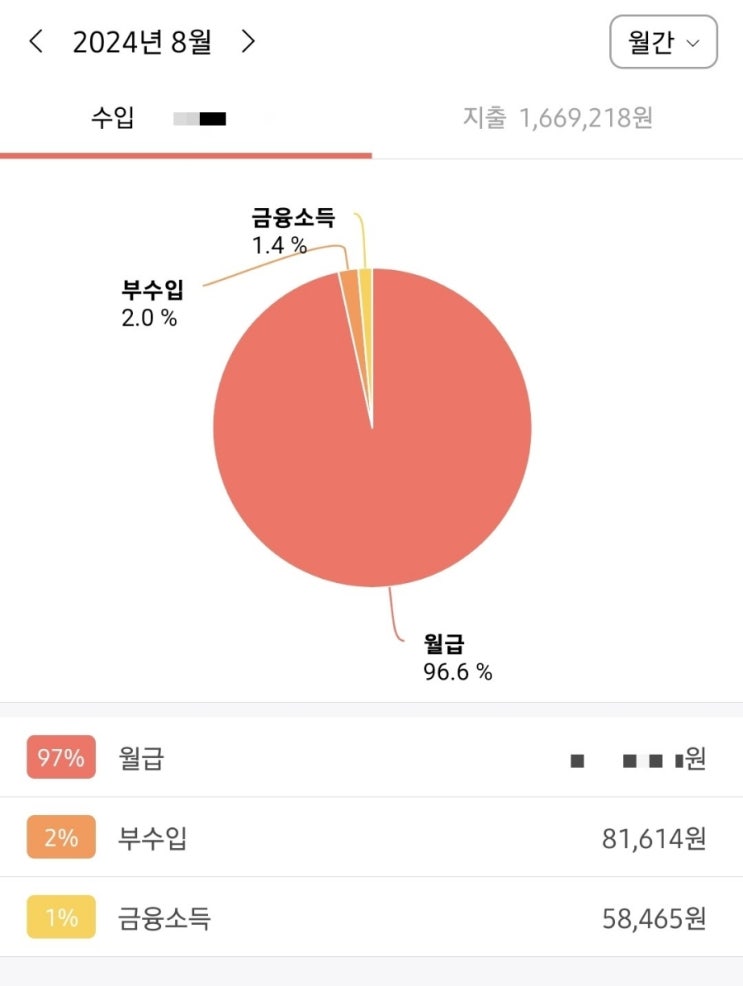Go to next month arrow

tap(248, 42)
